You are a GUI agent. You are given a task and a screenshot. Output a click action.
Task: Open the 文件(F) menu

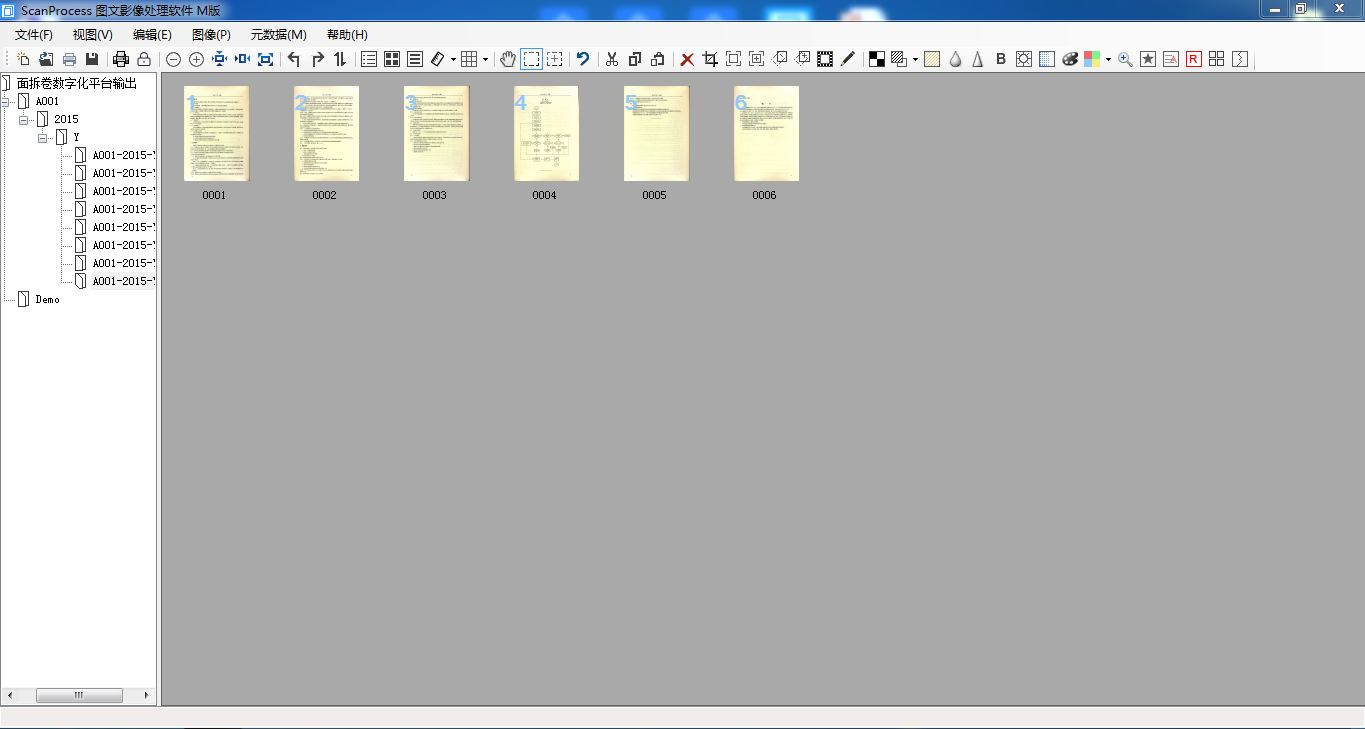click(34, 35)
